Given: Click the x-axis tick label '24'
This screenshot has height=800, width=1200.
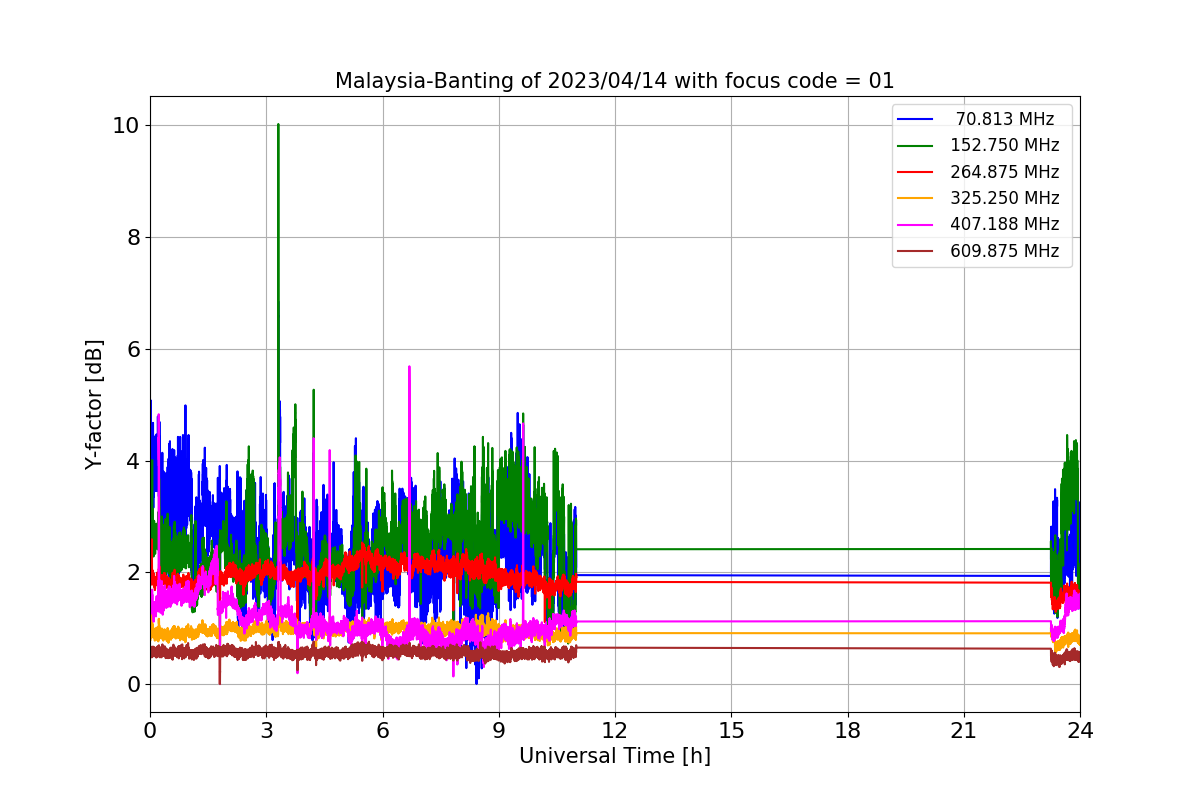Looking at the screenshot, I should click(1080, 731).
